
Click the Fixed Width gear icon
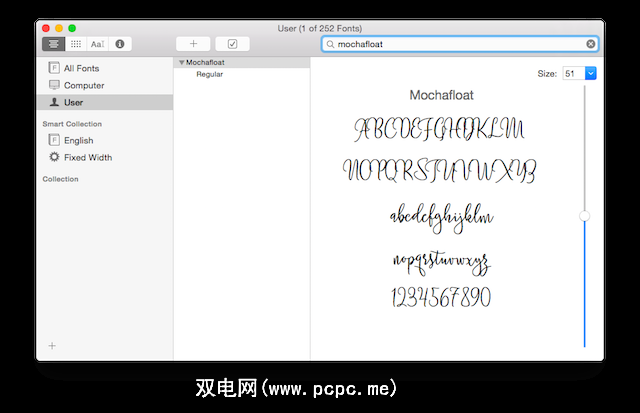(54, 157)
